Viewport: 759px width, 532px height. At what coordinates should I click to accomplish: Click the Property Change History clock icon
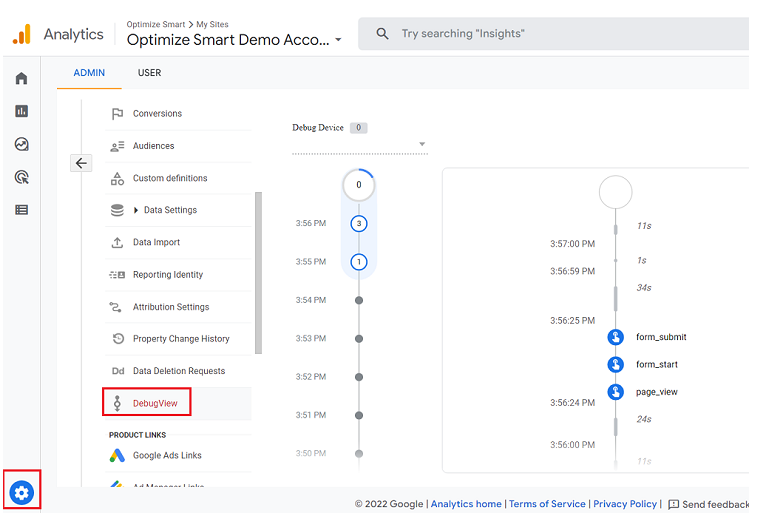[x=118, y=339]
